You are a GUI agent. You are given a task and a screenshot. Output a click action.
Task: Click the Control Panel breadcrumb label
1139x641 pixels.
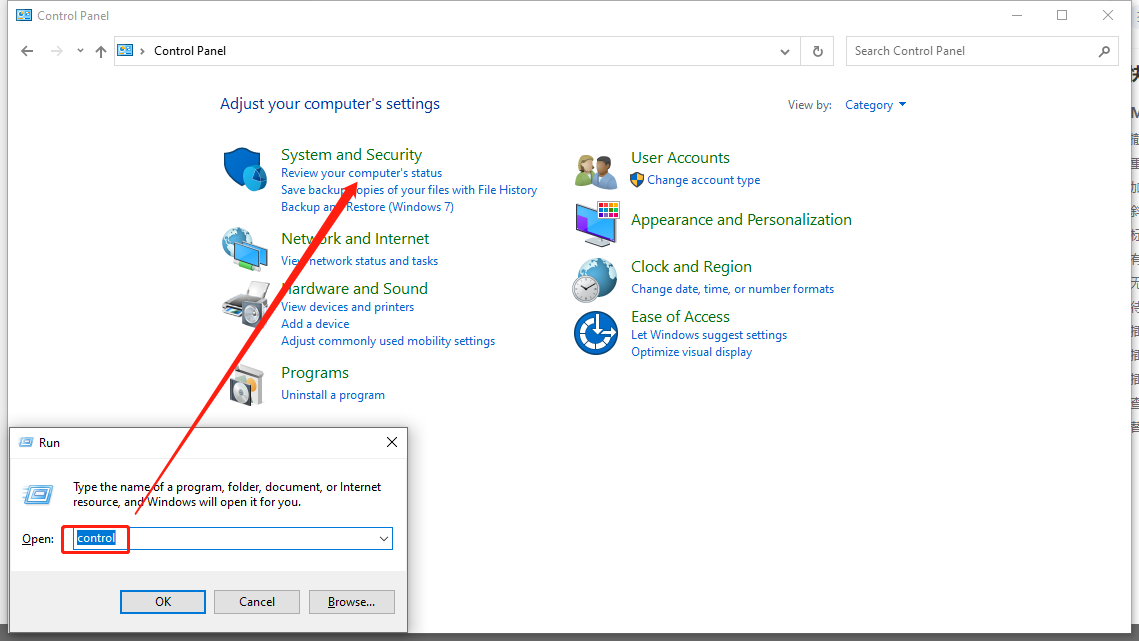tap(189, 50)
